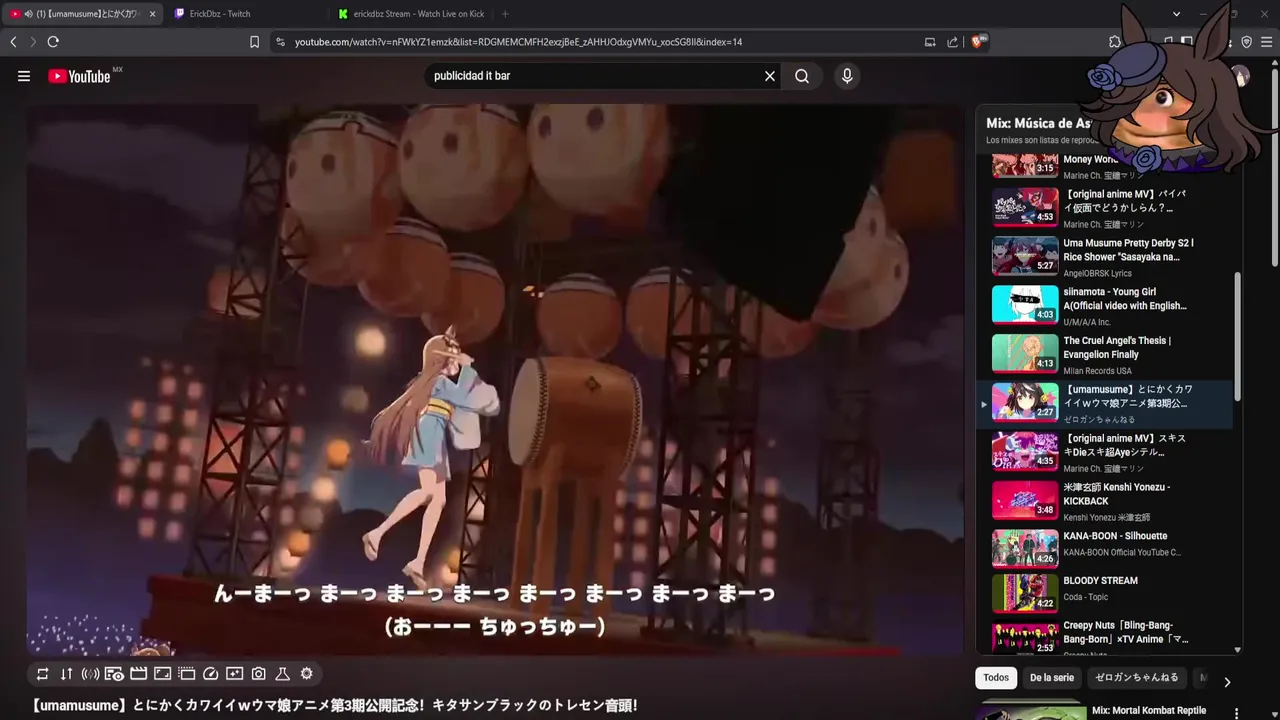Select currently playing umamusume playlist item
This screenshot has width=1280, height=720.
1104,404
